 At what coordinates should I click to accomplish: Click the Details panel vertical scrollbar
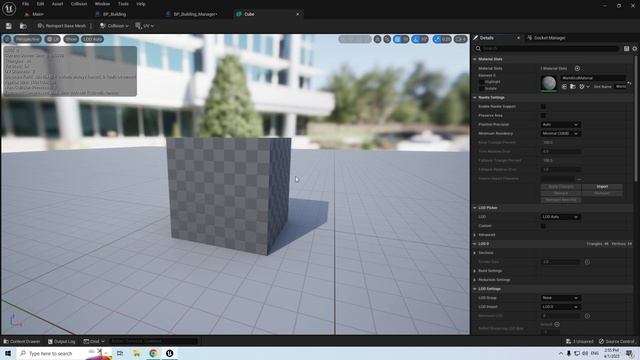click(x=635, y=118)
